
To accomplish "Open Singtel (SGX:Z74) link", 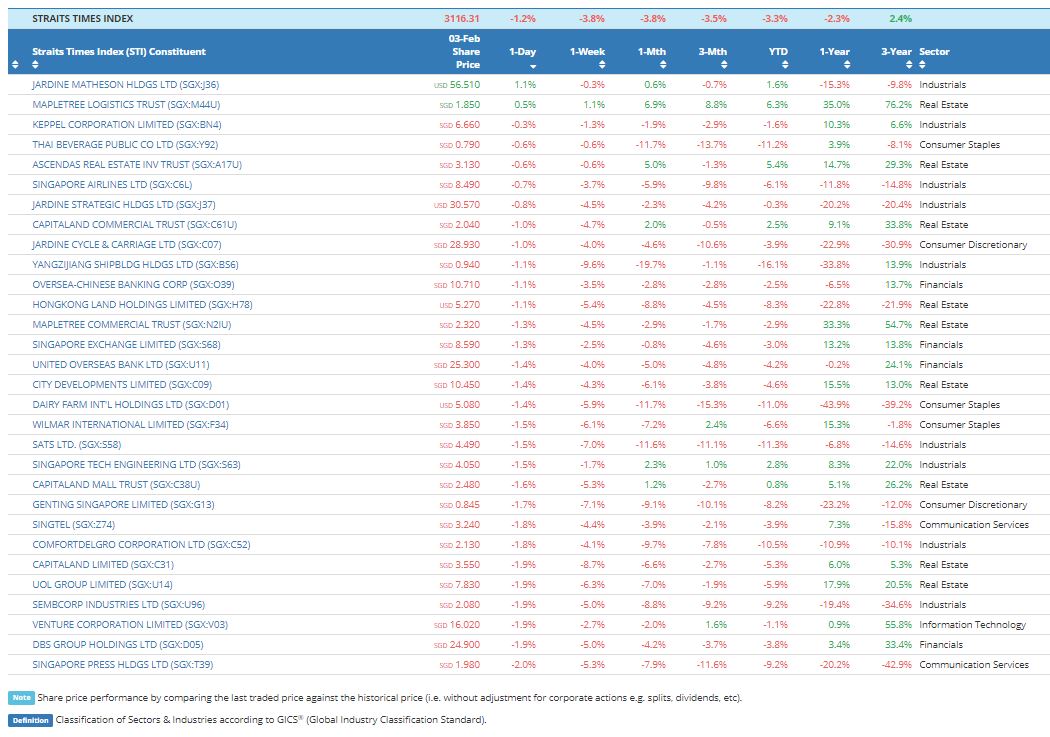I will (74, 525).
